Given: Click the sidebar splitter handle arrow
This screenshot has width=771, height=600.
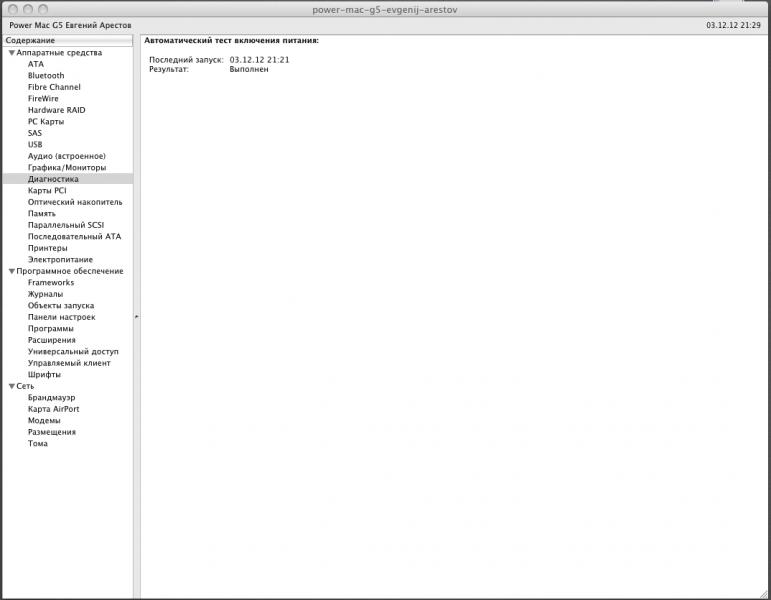Looking at the screenshot, I should coord(137,317).
